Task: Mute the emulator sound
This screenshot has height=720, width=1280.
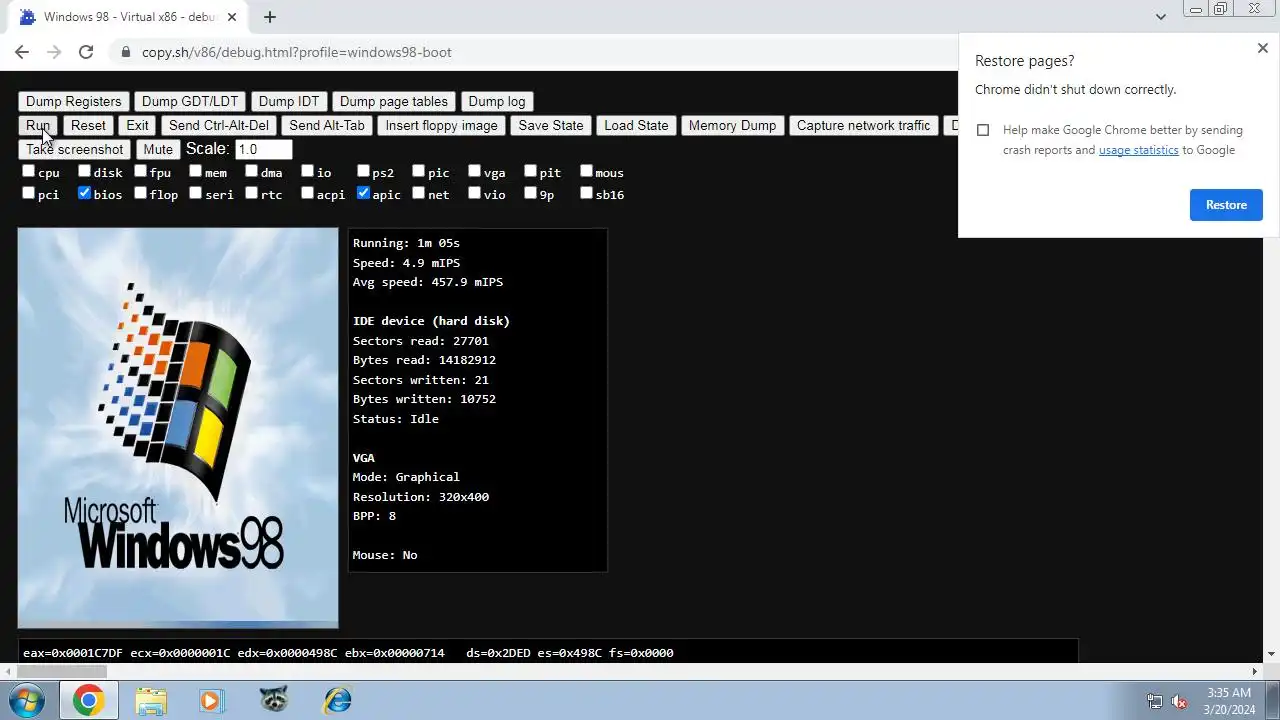Action: coord(158,149)
